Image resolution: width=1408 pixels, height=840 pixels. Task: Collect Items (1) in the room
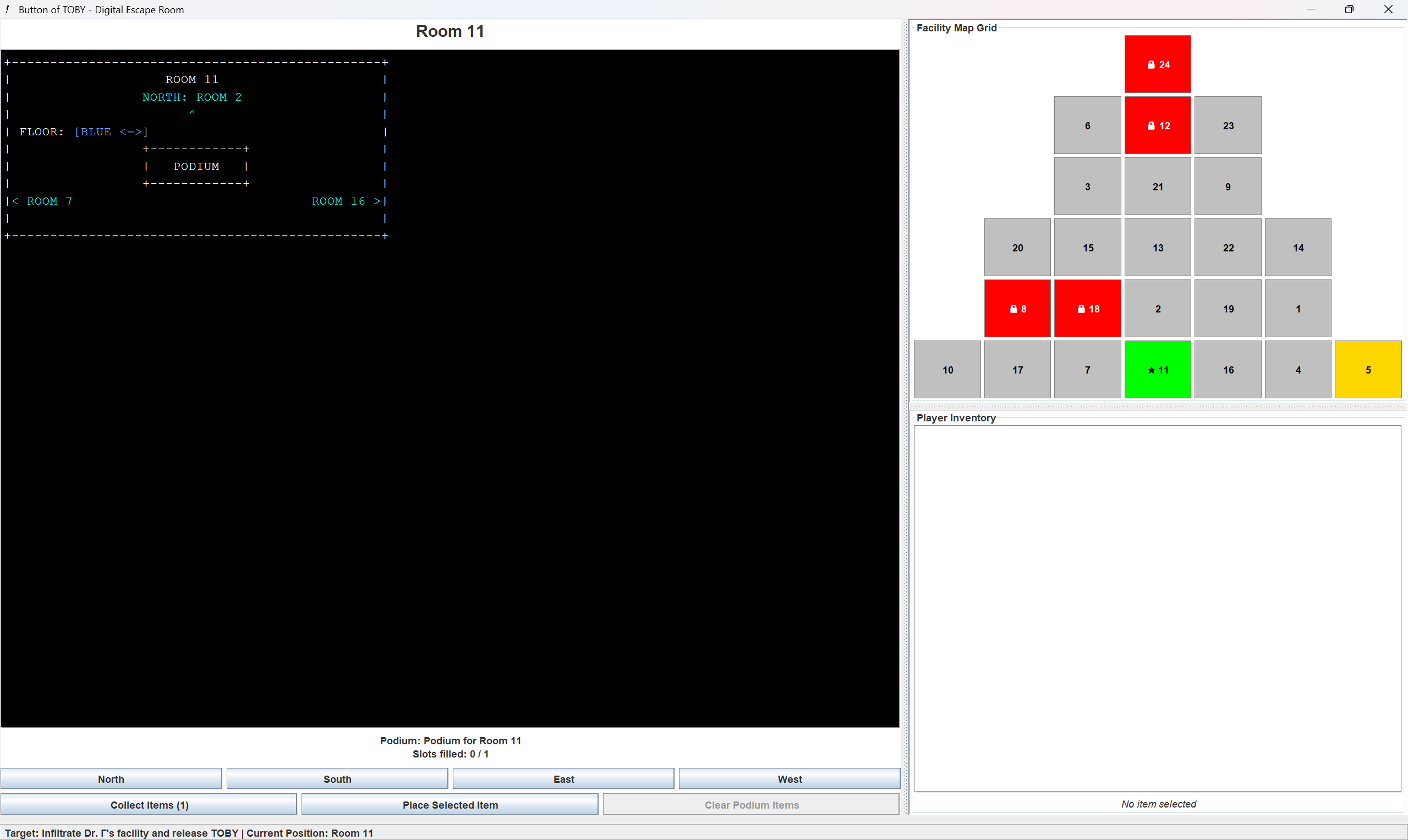pyautogui.click(x=149, y=805)
